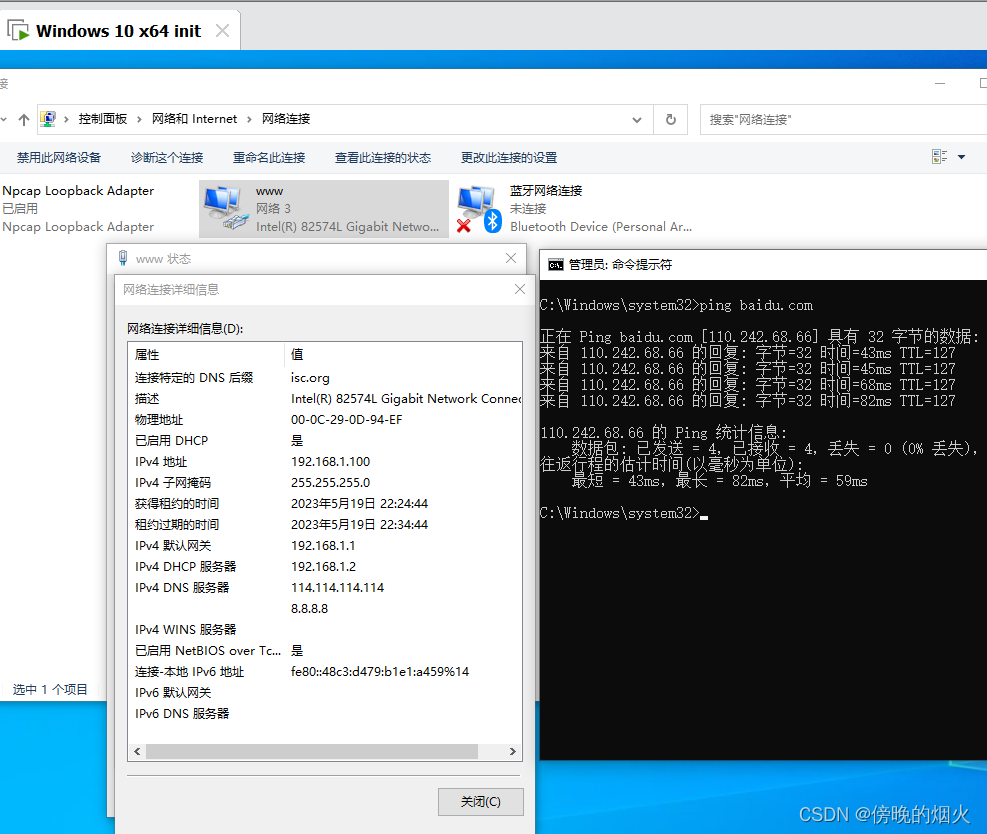
Task: Click 查看此连接的状态 on the toolbar
Action: tap(383, 156)
